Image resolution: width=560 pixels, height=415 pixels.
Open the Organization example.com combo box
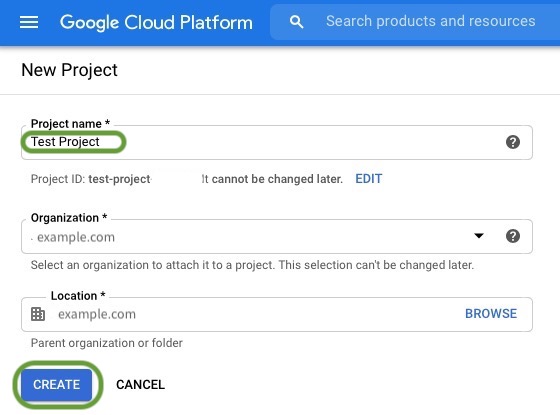coord(277,236)
